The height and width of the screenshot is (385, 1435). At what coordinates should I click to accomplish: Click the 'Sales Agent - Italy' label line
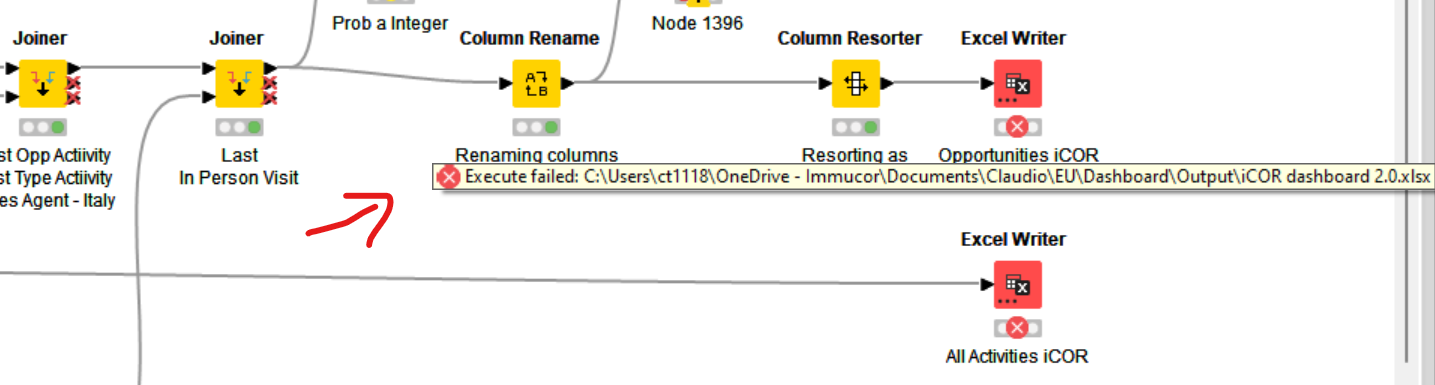57,200
